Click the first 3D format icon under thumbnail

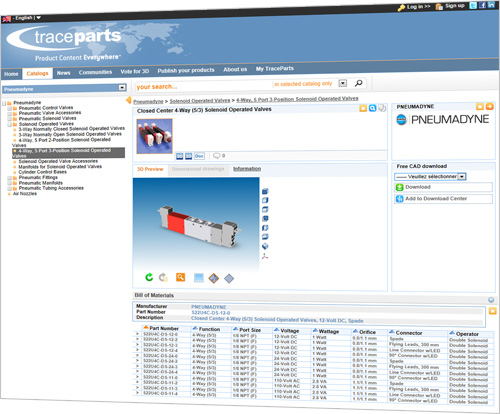[x=180, y=156]
